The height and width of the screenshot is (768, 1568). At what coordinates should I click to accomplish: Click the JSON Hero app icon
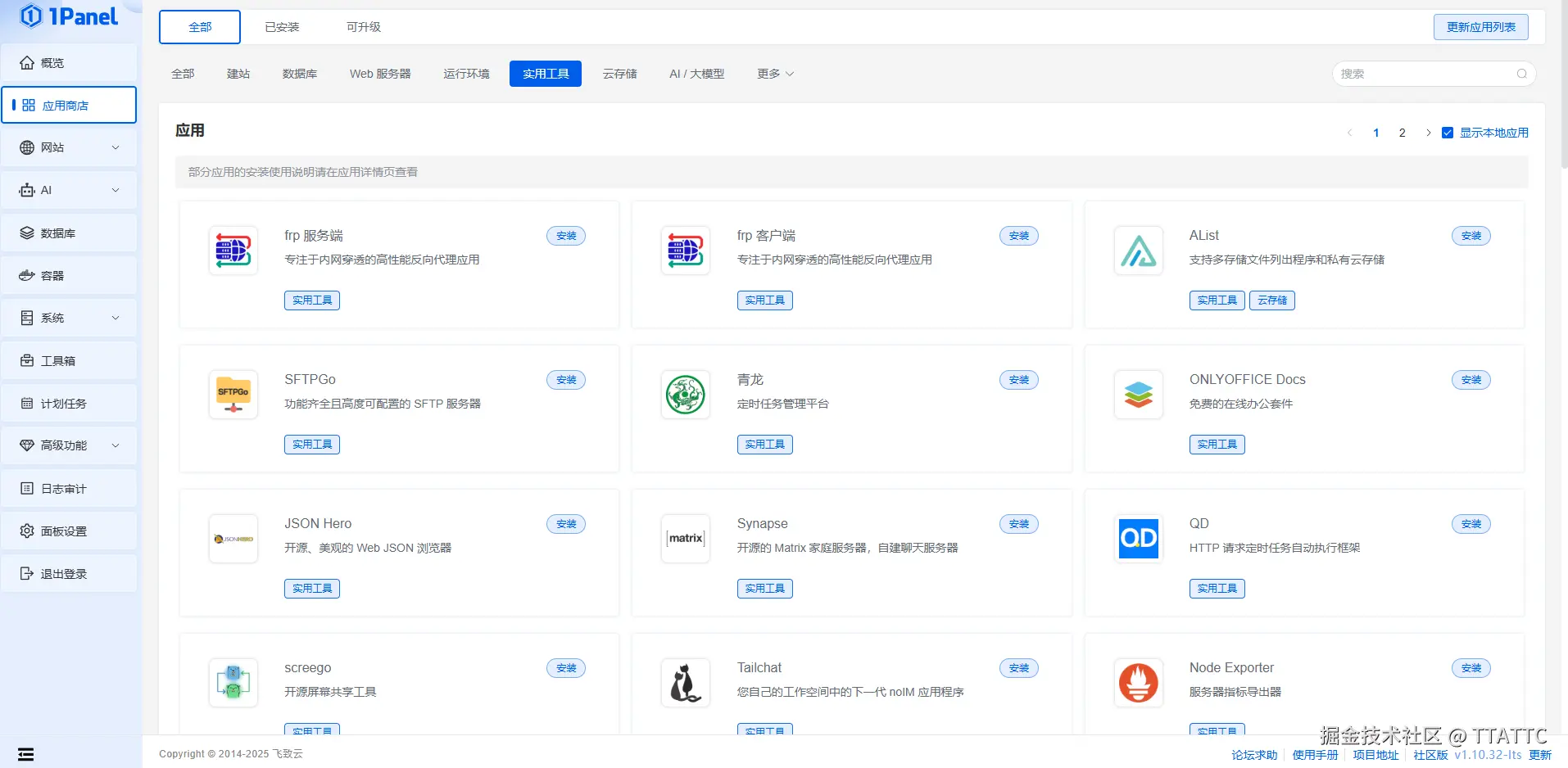(x=233, y=539)
